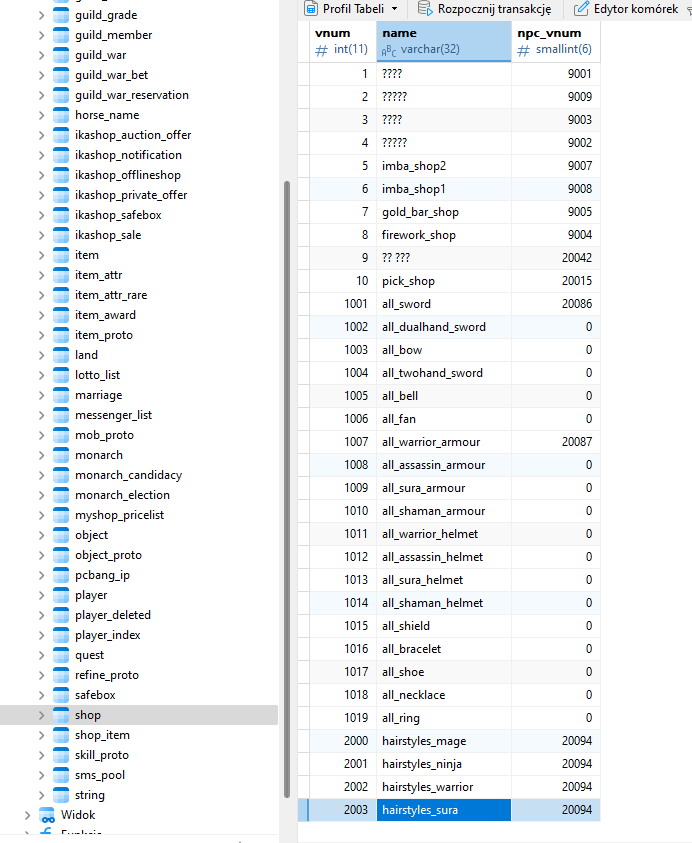The width and height of the screenshot is (692, 843).
Task: Select cell hairstyles_sura
Action: point(444,810)
